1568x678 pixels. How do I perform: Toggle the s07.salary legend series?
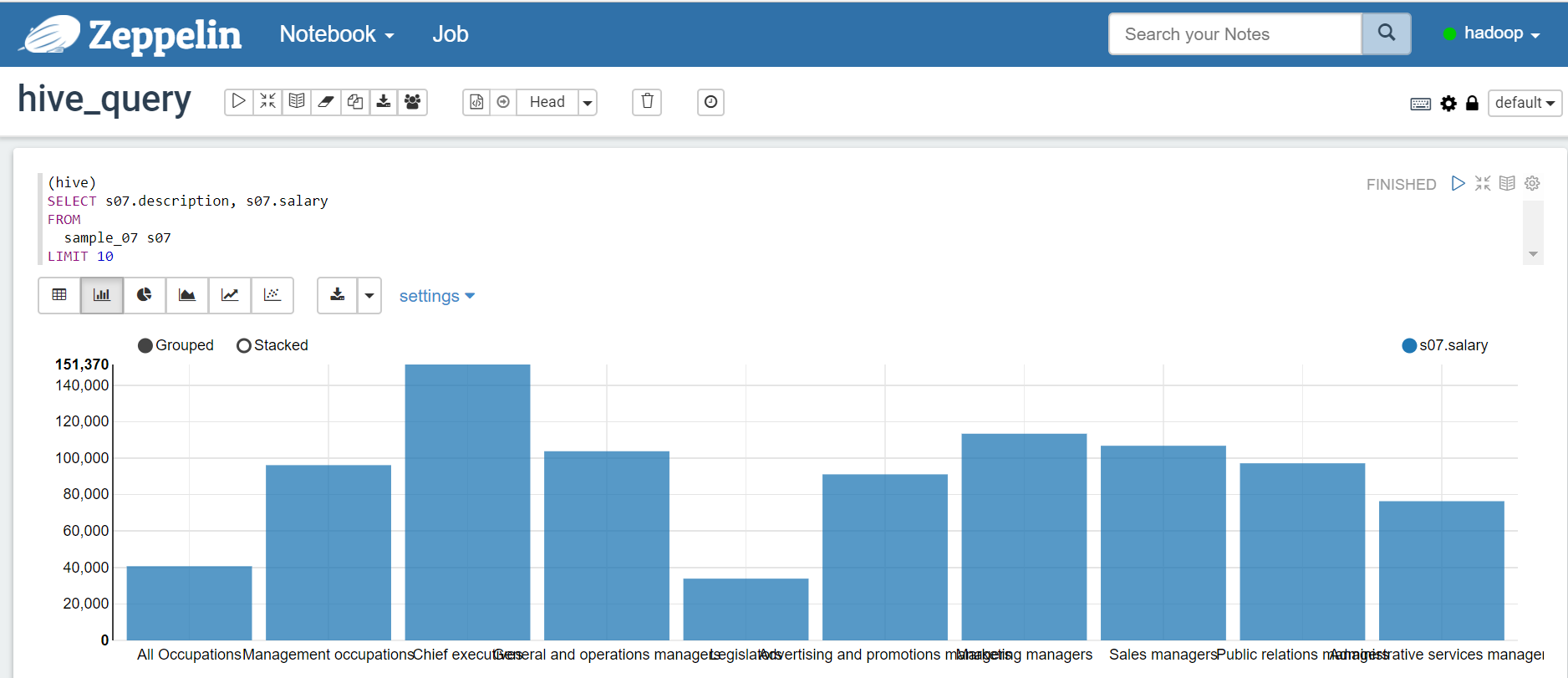1409,346
